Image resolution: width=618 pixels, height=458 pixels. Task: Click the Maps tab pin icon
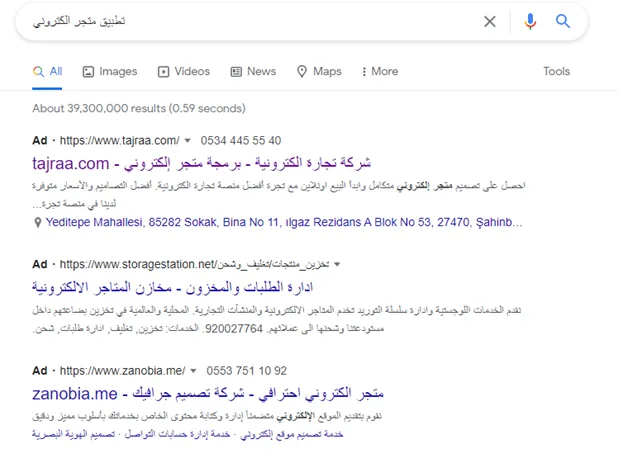pyautogui.click(x=302, y=72)
